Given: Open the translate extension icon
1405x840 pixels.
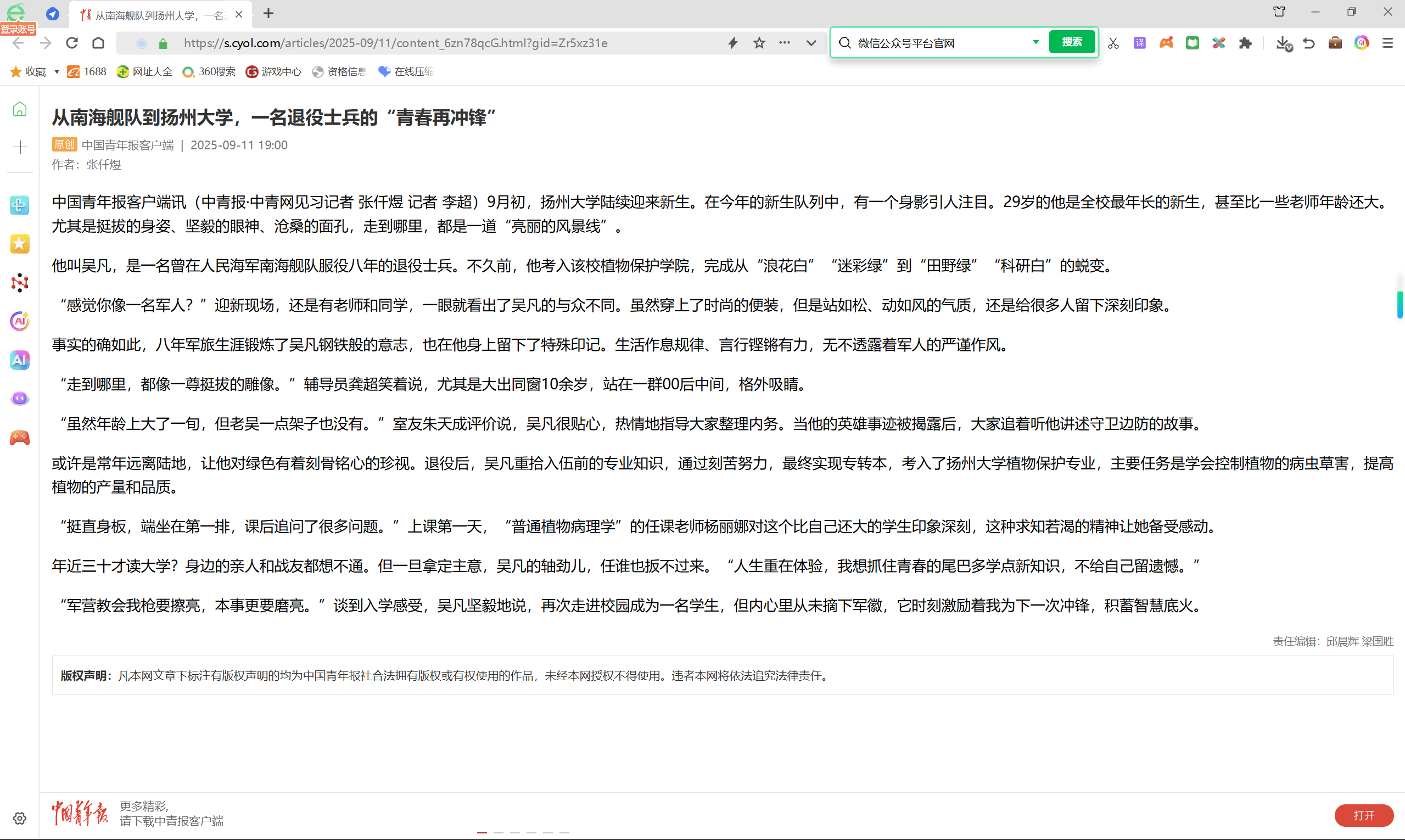Looking at the screenshot, I should (1139, 43).
